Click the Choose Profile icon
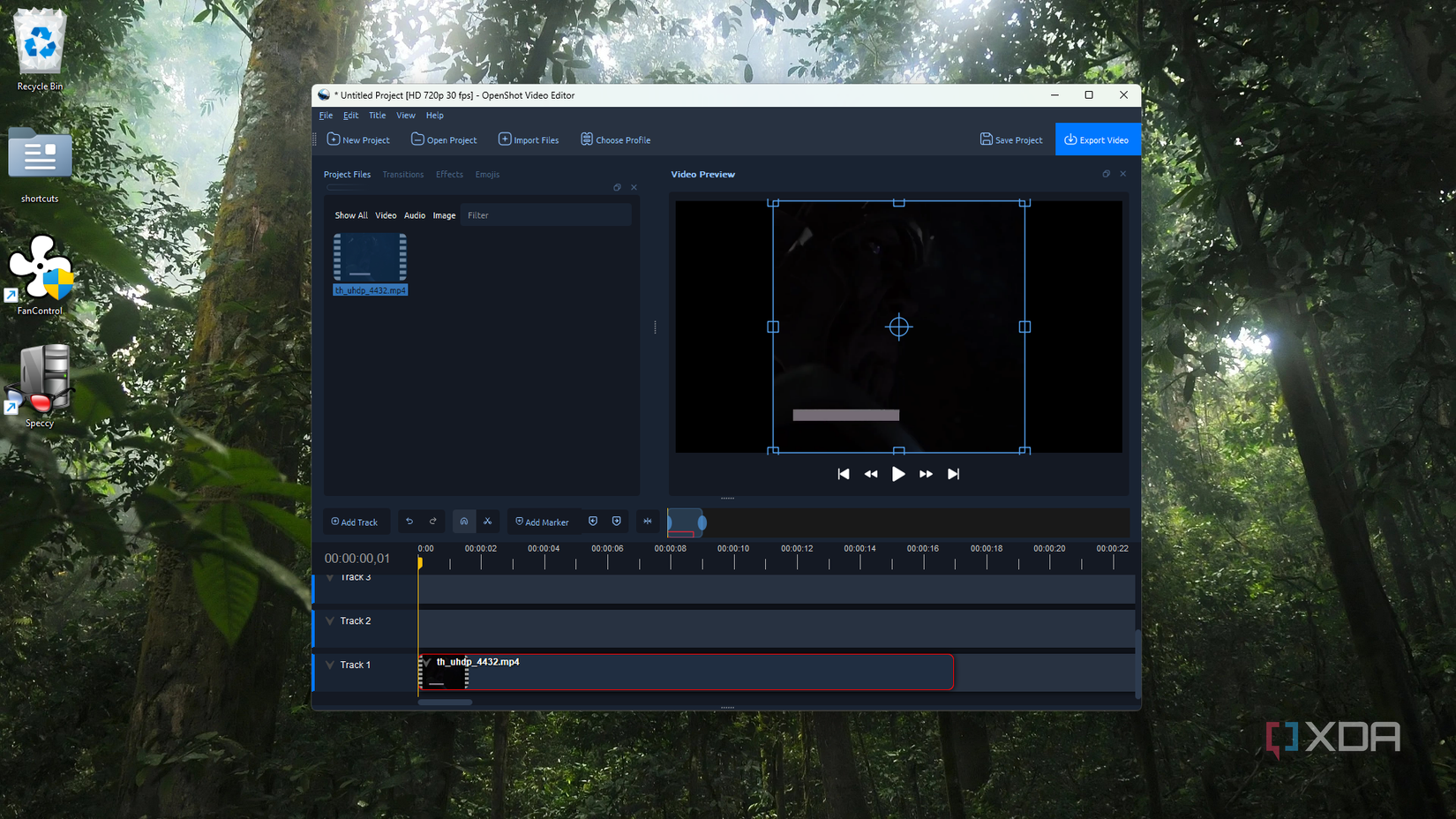 (x=588, y=139)
